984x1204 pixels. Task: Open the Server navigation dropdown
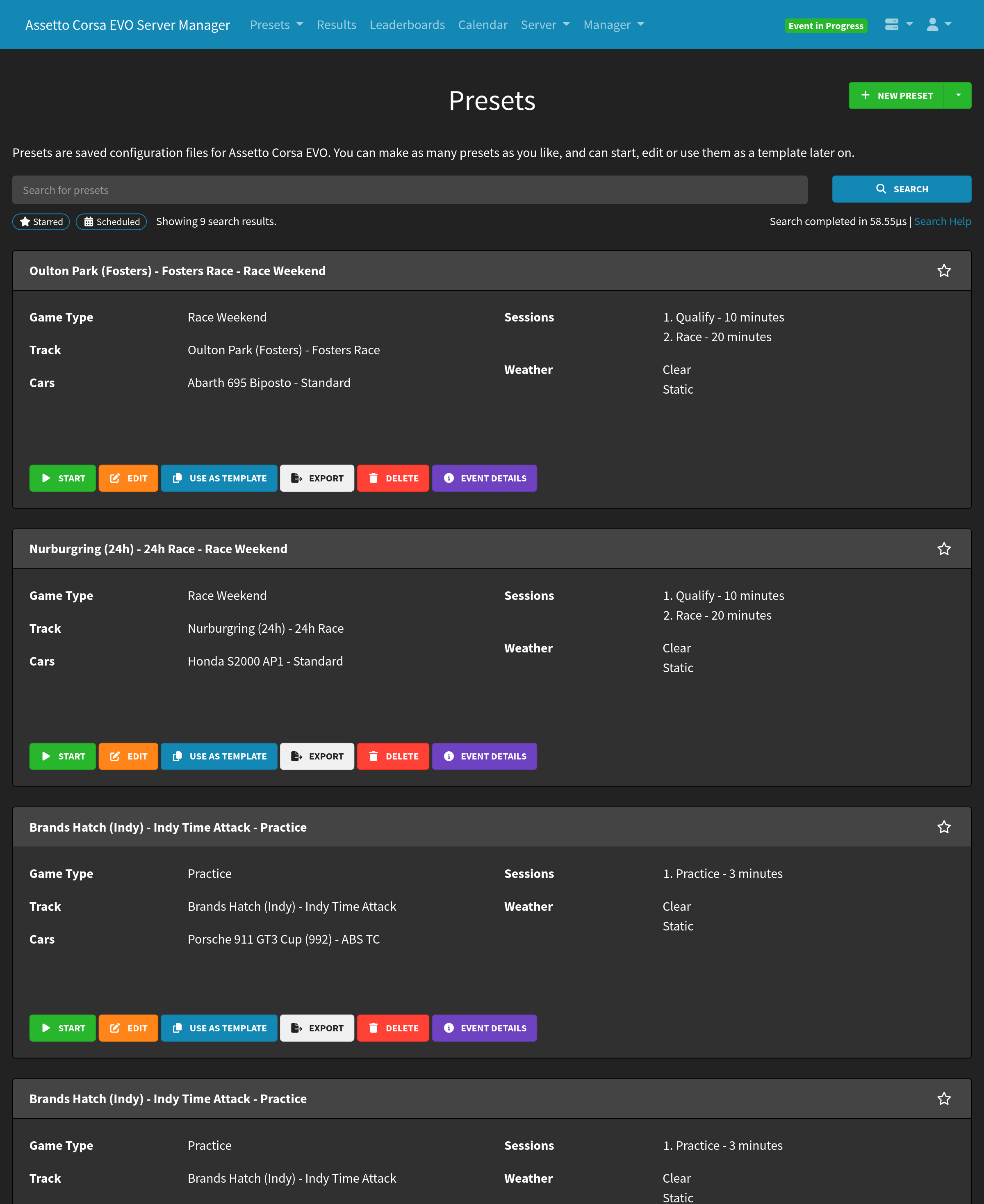545,25
